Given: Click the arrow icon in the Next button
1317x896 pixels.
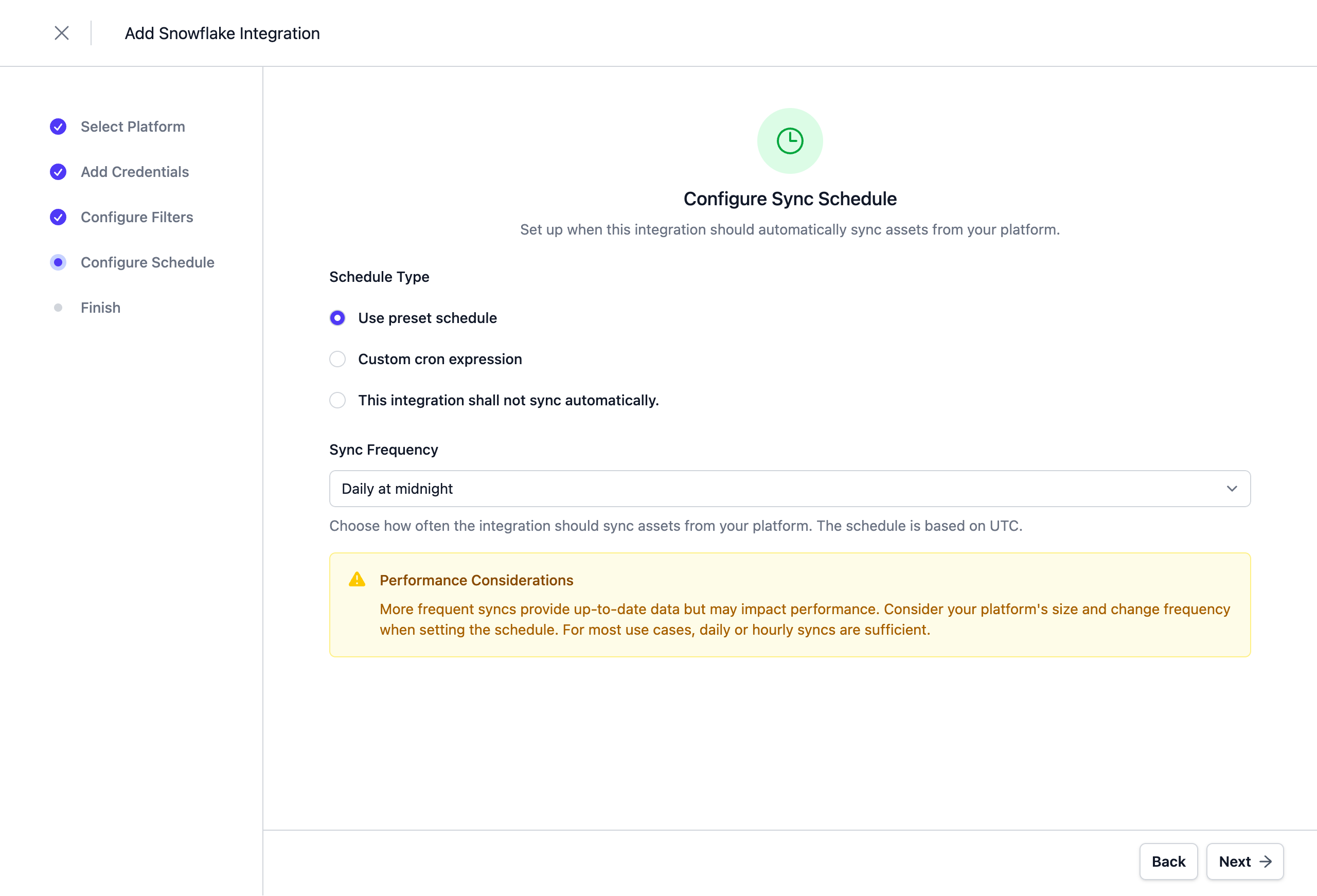Looking at the screenshot, I should pyautogui.click(x=1266, y=862).
